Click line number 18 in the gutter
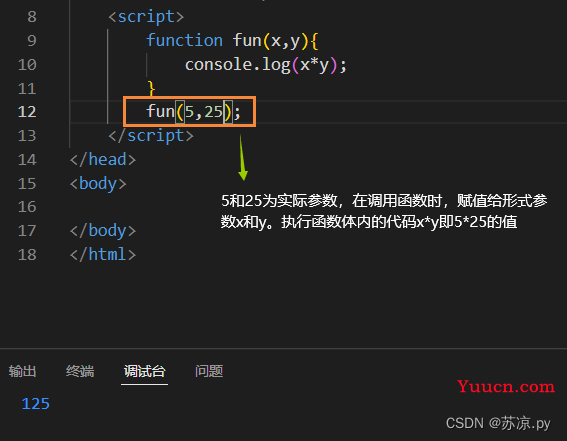567x441 pixels. [27, 255]
